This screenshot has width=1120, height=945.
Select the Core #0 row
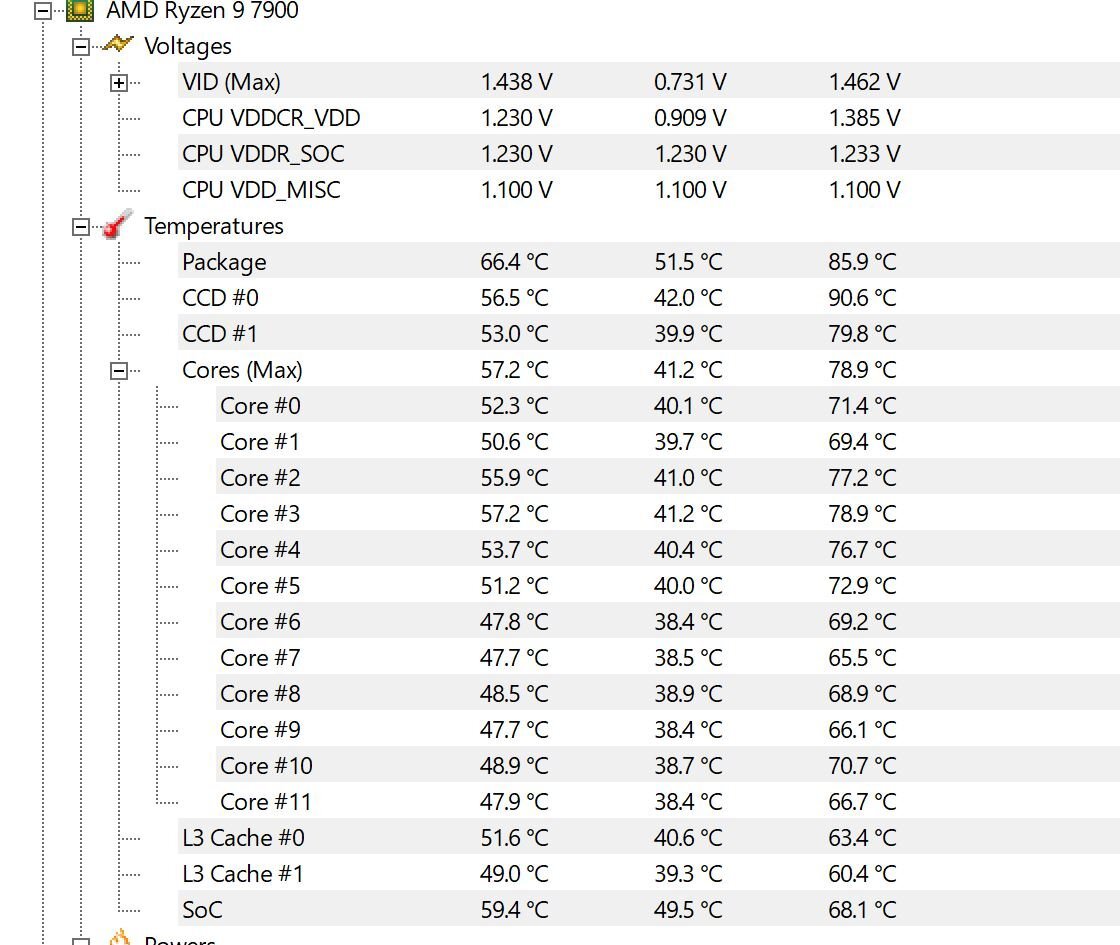point(668,406)
